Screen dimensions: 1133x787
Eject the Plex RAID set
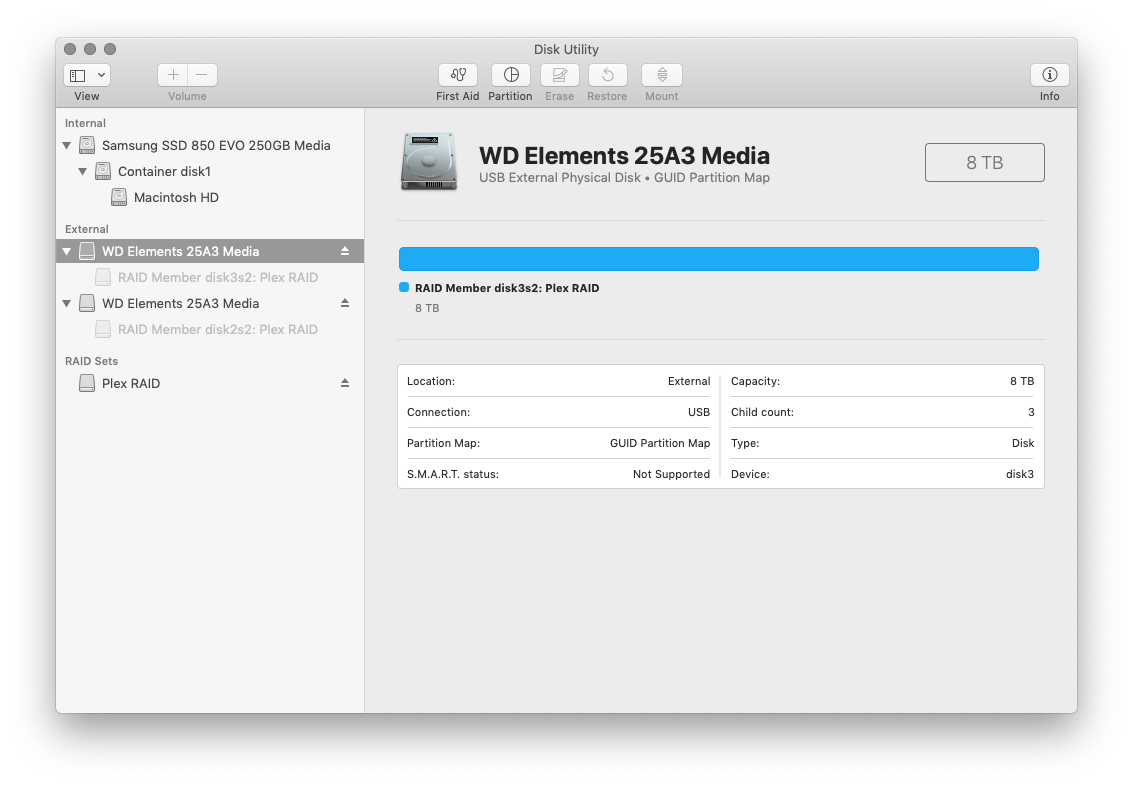pos(345,384)
